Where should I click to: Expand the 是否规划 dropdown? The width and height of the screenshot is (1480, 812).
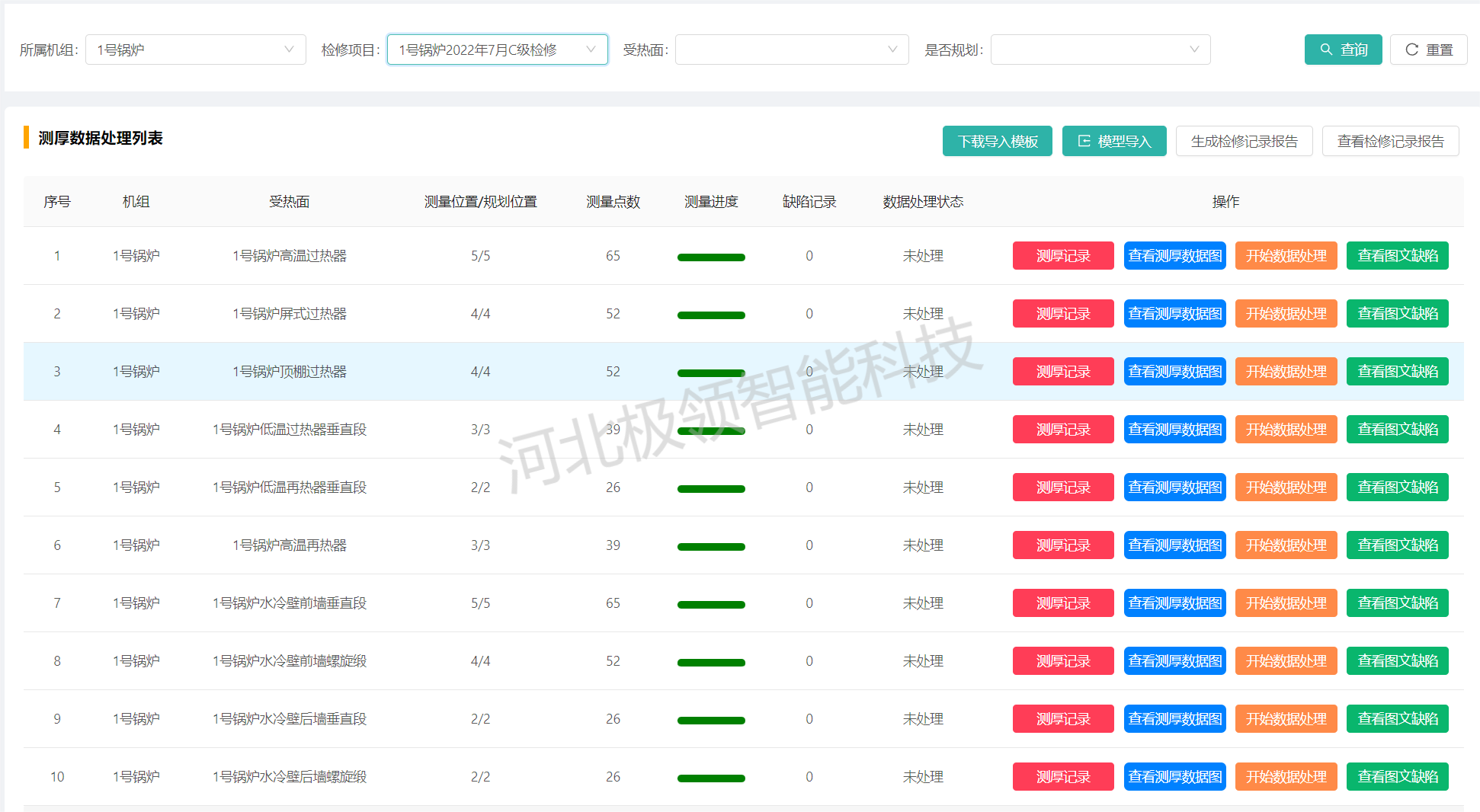[x=1100, y=50]
